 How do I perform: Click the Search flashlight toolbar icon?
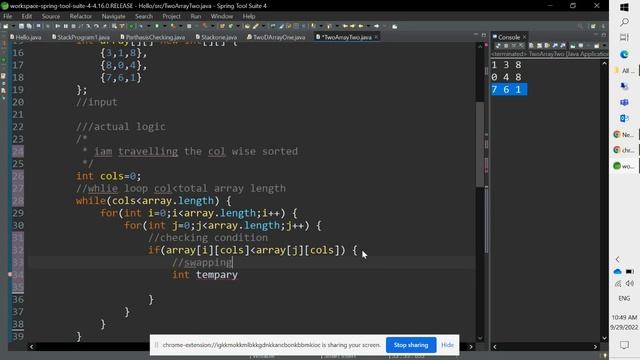(x=256, y=26)
